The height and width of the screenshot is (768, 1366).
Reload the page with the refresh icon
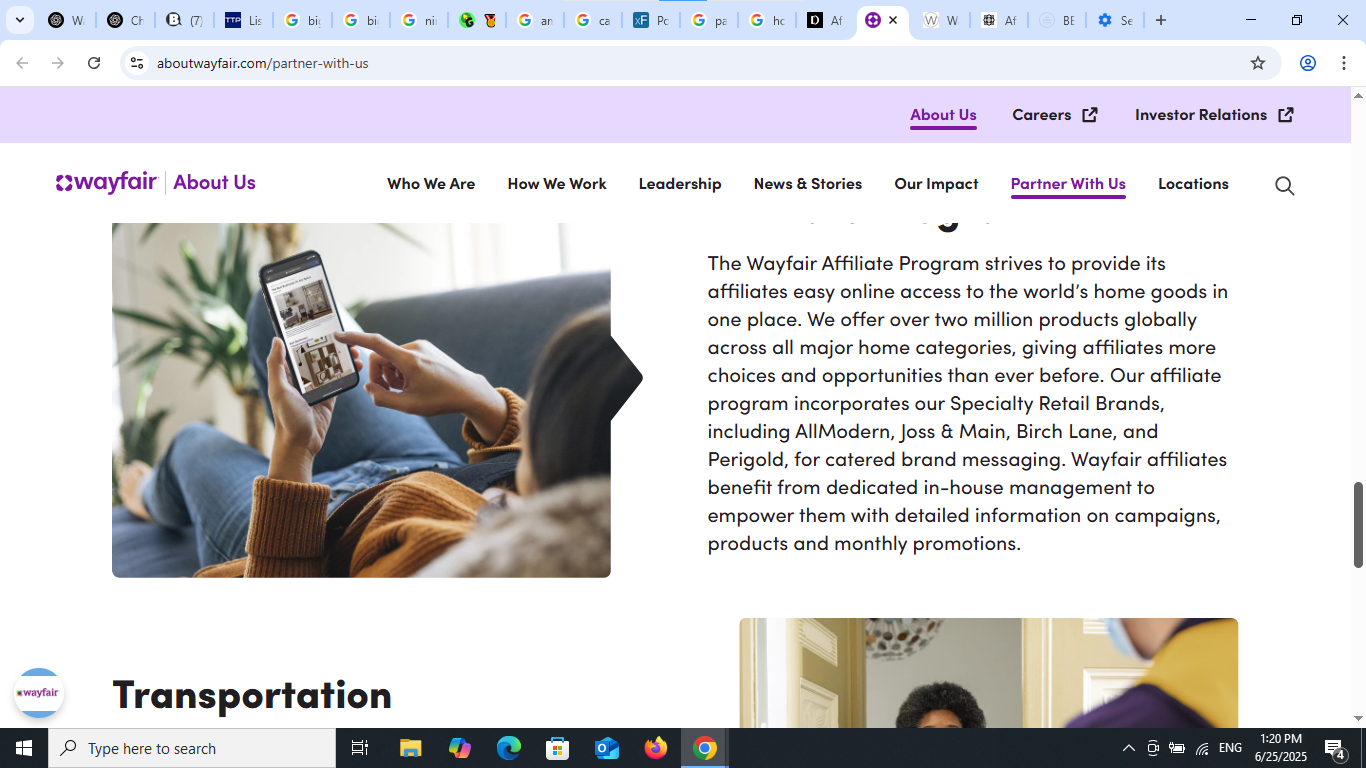click(x=94, y=63)
